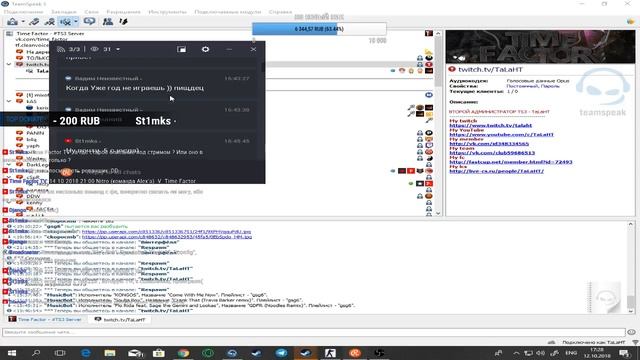Open the overlay settings gear

(205, 49)
